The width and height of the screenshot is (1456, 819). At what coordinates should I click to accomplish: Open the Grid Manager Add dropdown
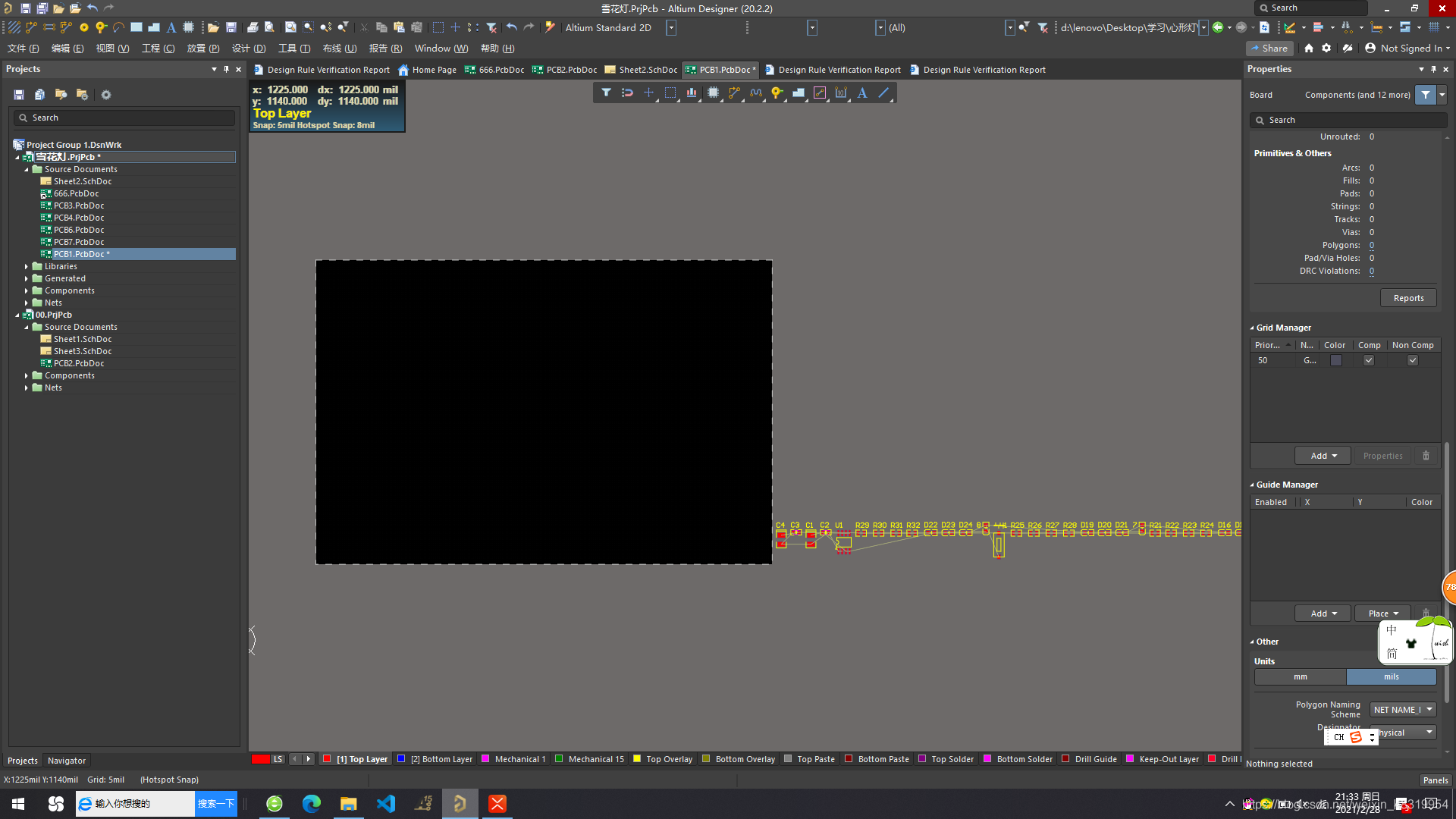tap(1323, 456)
